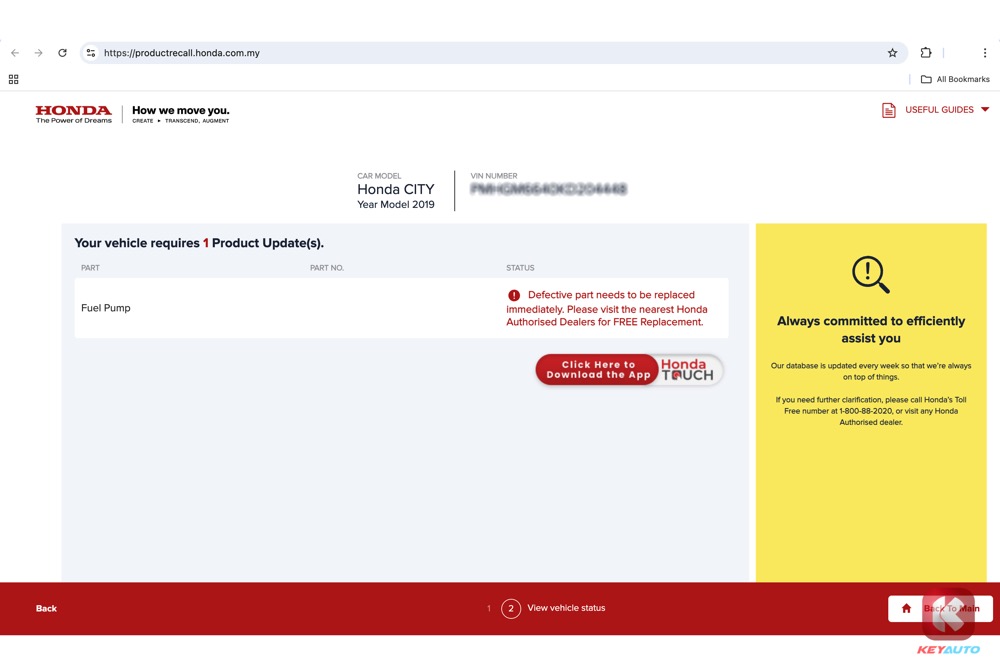Click the Honda logo in the header
The image size is (1000, 667).
coord(73,114)
